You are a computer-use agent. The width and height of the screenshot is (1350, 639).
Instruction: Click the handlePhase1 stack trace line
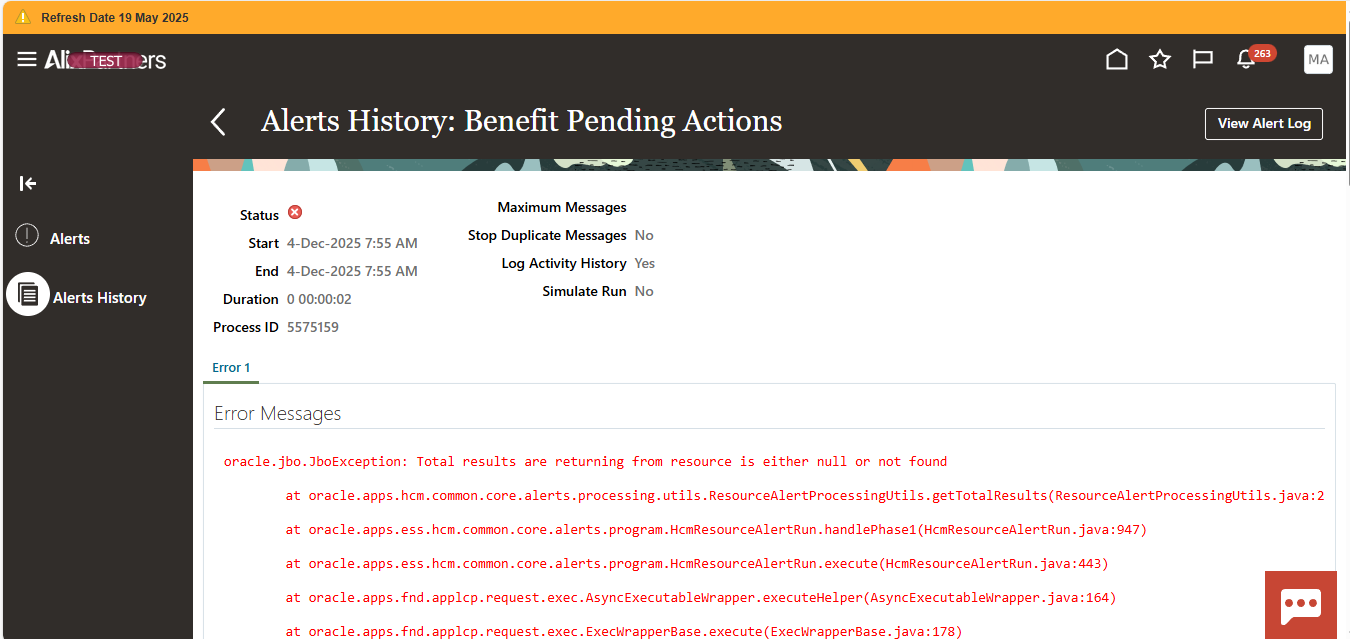tap(716, 530)
